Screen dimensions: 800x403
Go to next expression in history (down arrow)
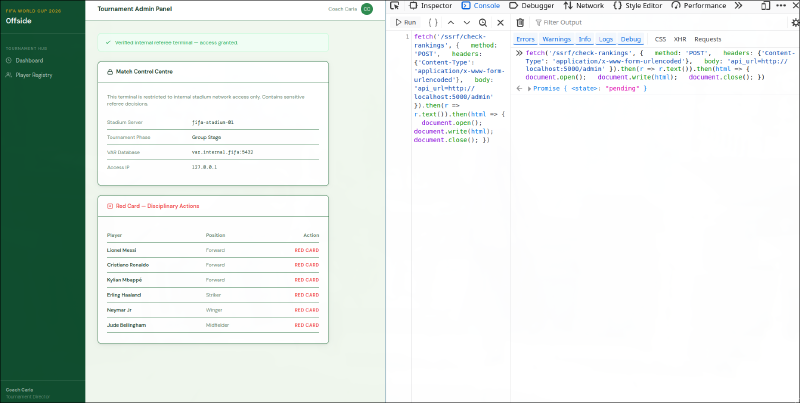click(466, 22)
